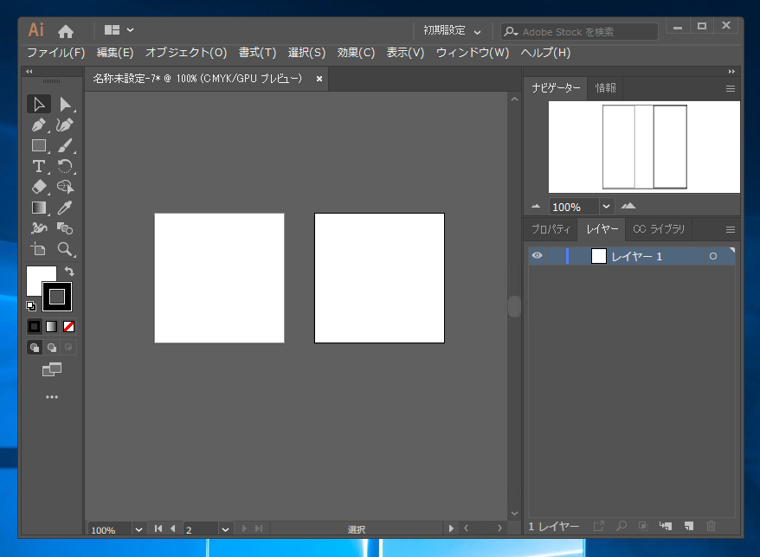Screen dimensions: 760x557
Task: Open the ファイル(F) menu
Action: tap(56, 52)
